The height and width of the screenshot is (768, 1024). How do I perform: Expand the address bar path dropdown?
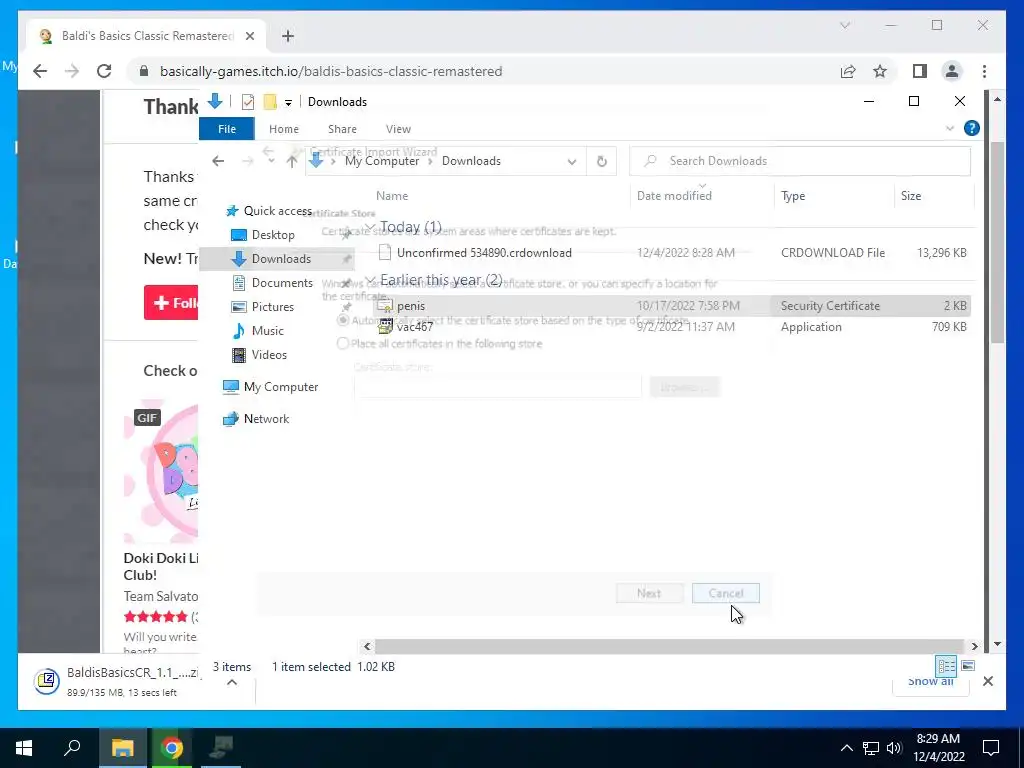(x=571, y=161)
